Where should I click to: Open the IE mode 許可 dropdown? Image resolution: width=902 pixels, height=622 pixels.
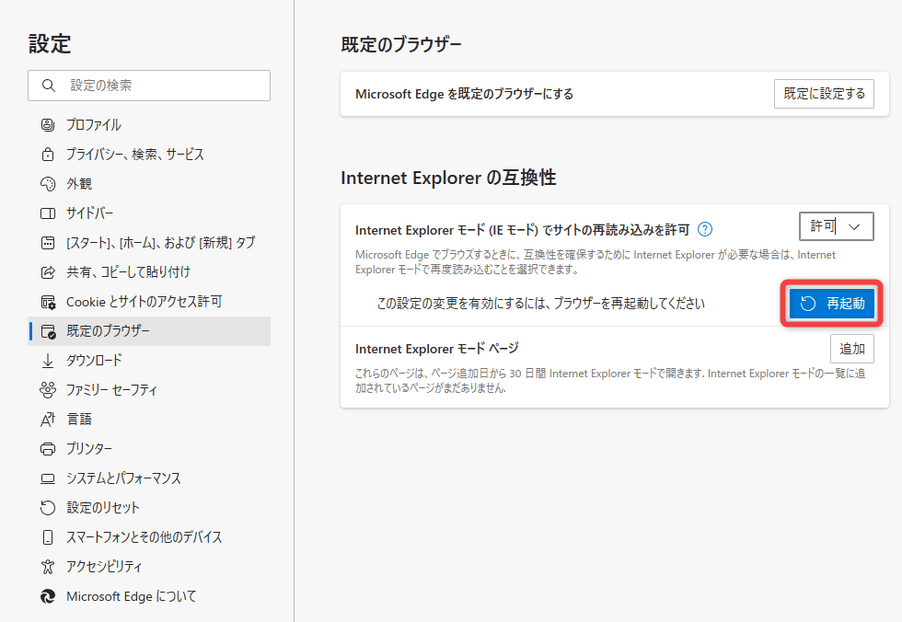point(836,226)
